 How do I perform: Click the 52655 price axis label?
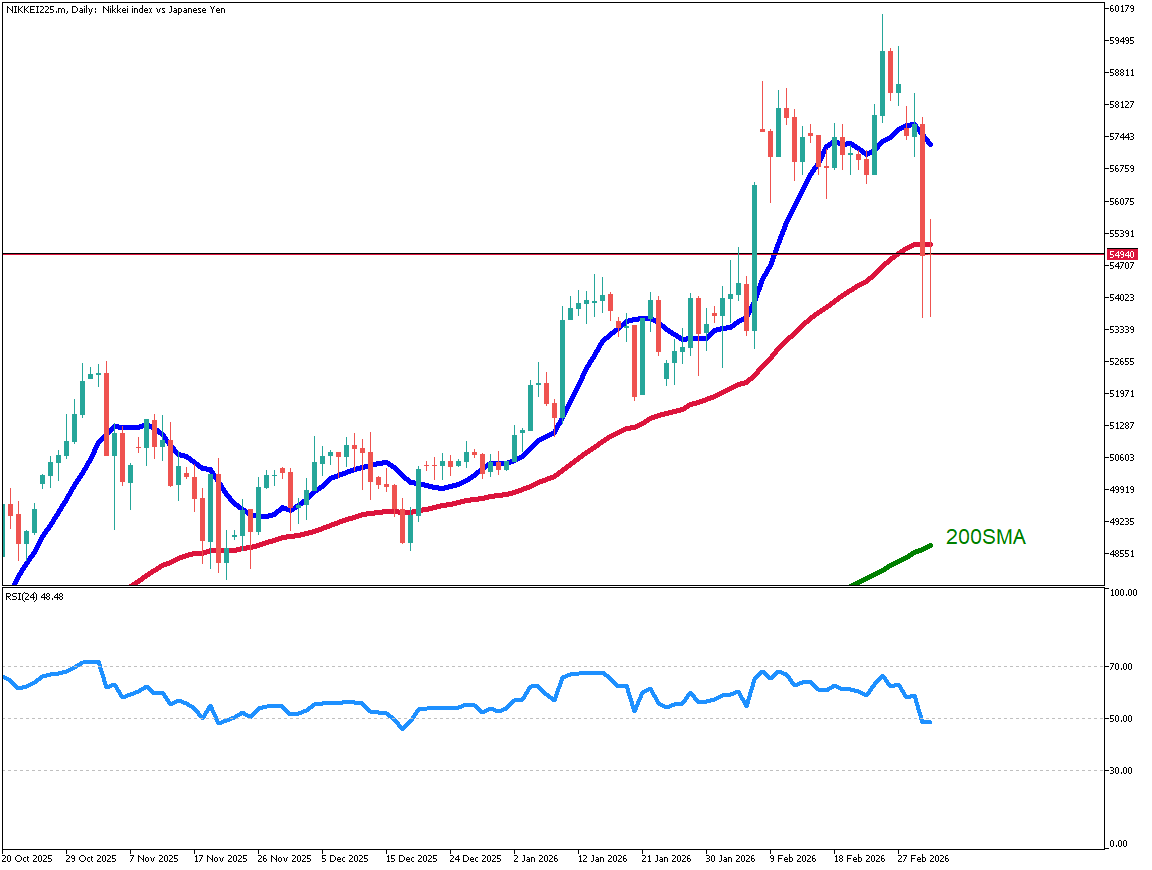[x=1123, y=361]
